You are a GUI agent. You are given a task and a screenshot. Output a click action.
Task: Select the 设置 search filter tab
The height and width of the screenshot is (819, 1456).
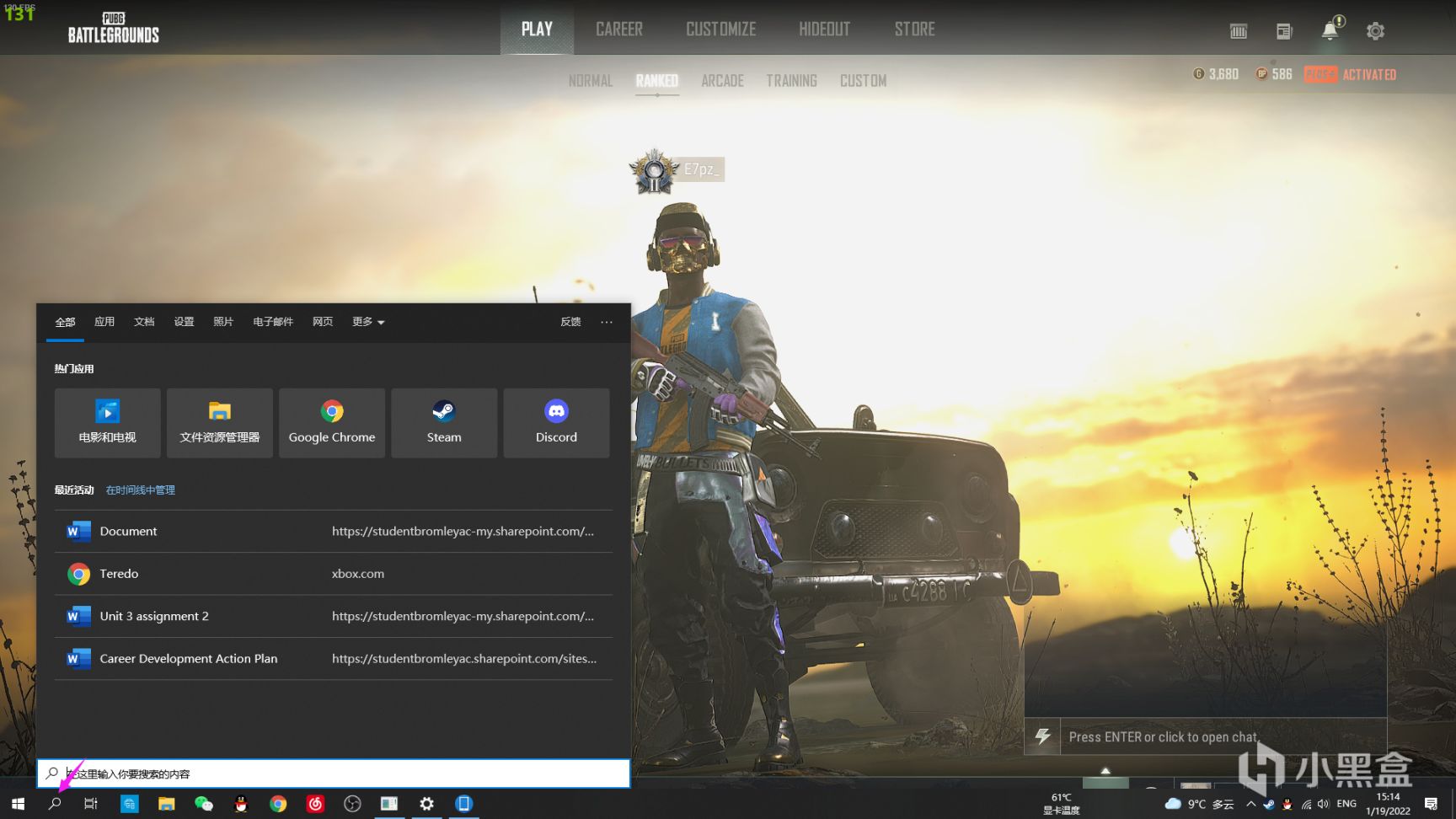click(x=184, y=322)
